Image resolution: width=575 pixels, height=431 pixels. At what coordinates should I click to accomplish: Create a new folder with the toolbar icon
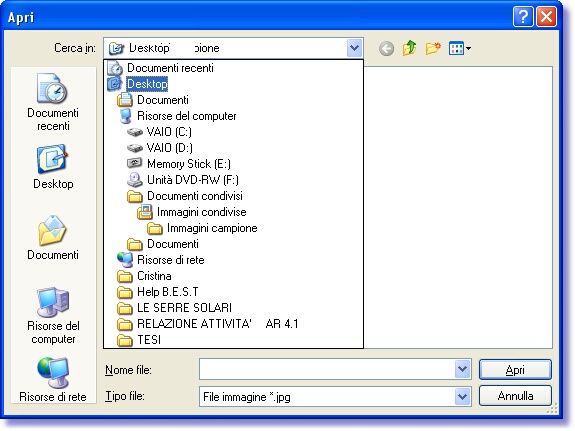click(433, 48)
